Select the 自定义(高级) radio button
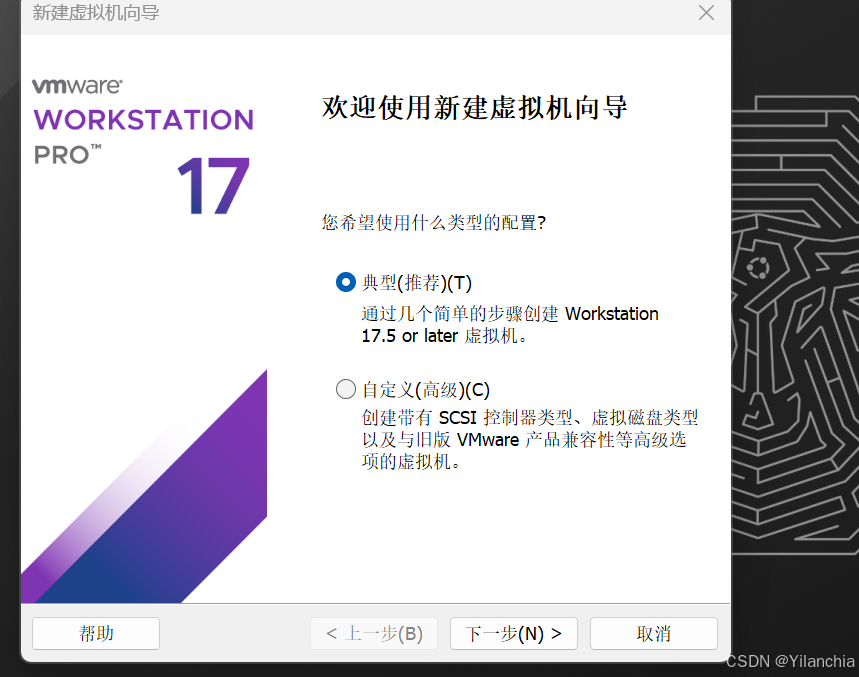Image resolution: width=859 pixels, height=677 pixels. (346, 389)
